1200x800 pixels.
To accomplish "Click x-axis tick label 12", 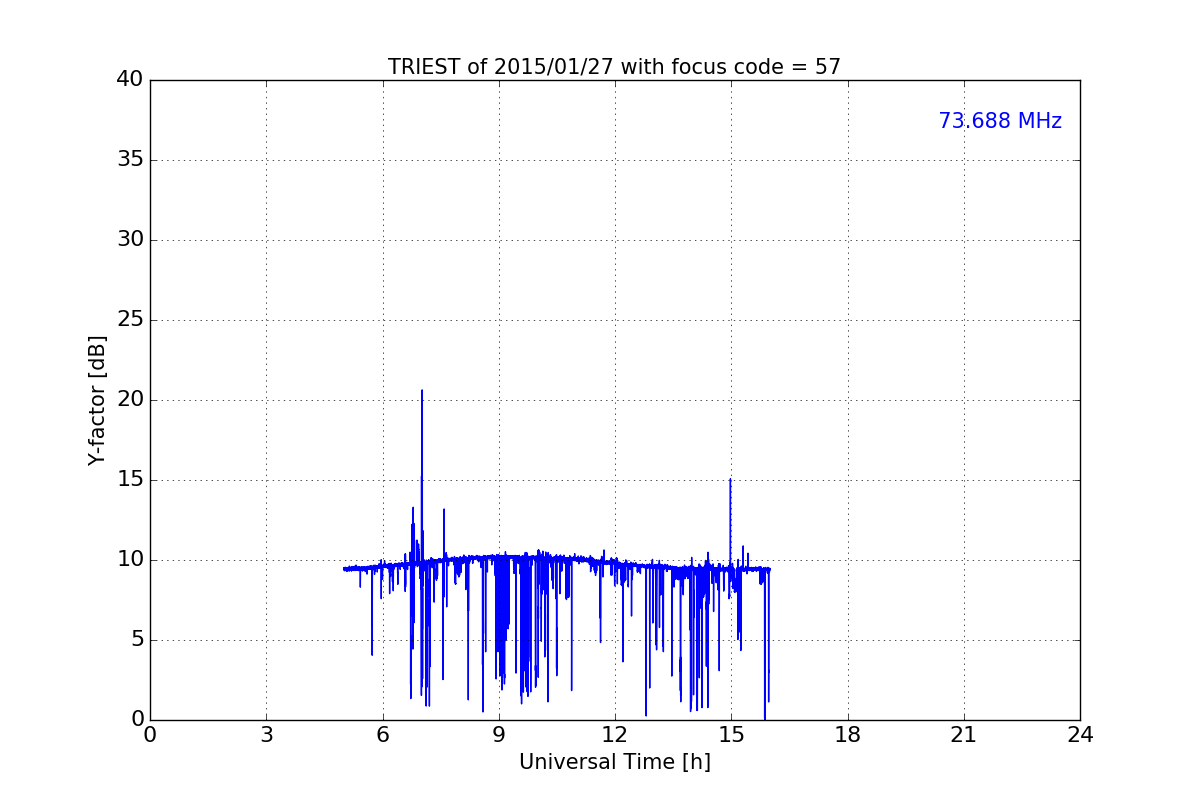I will 615,735.
